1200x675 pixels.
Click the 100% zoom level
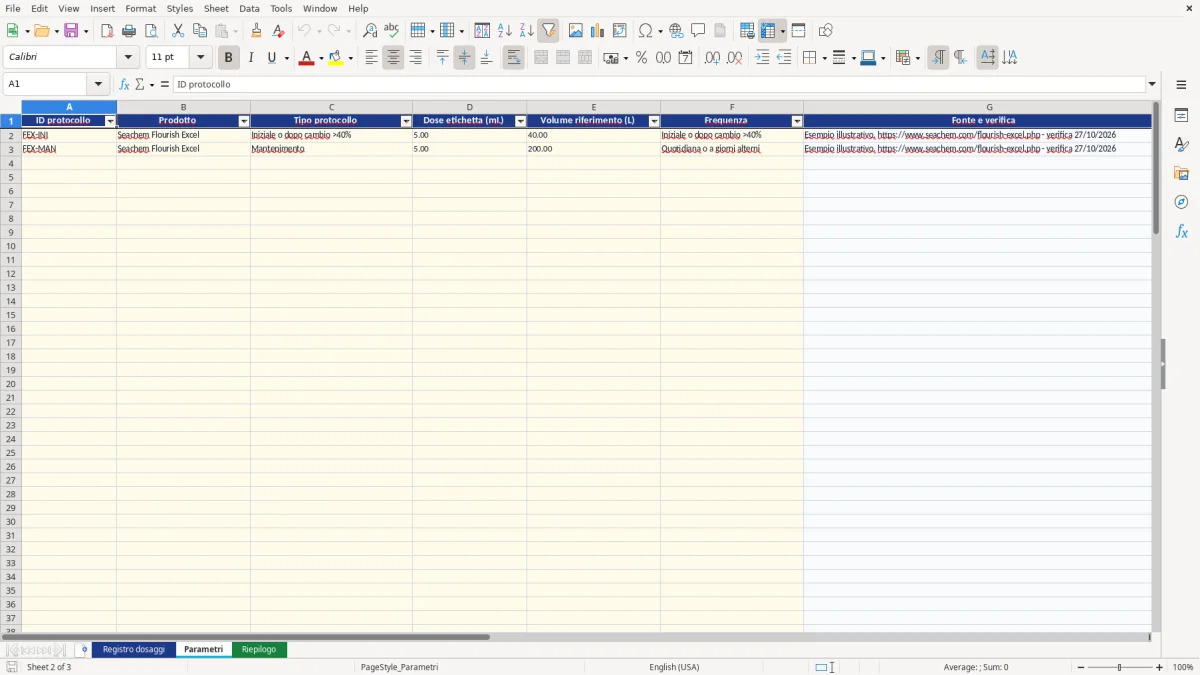click(1183, 667)
